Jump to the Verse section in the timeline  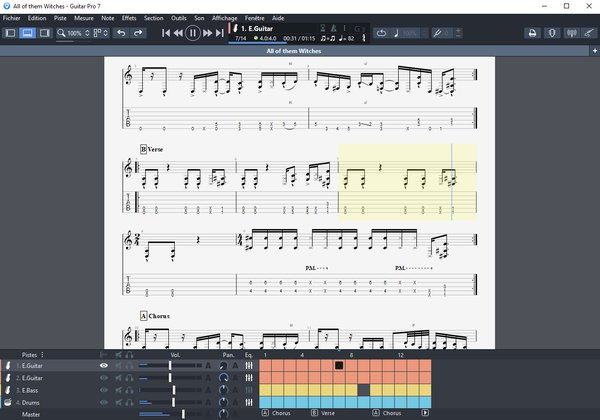pos(324,413)
